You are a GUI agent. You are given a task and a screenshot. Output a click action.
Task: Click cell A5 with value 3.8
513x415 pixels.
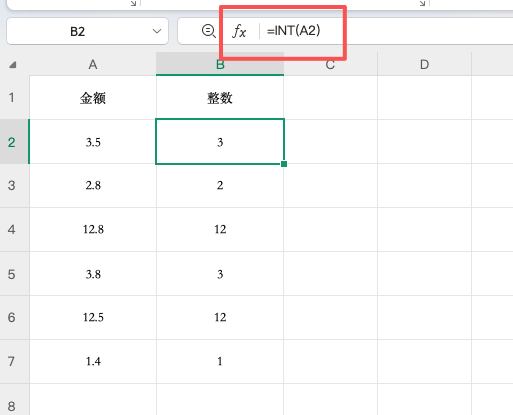[93, 274]
